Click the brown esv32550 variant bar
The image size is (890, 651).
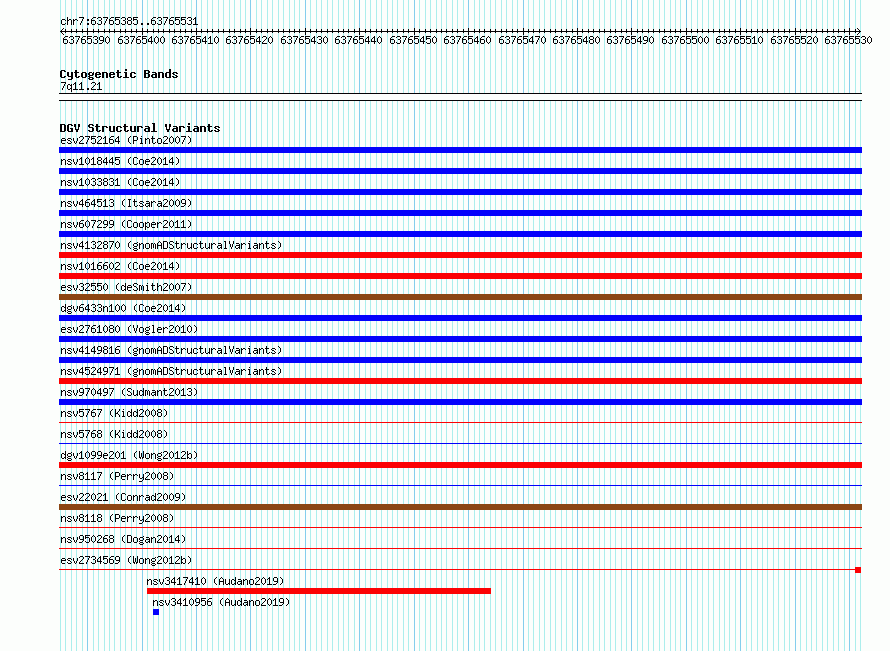(x=460, y=297)
